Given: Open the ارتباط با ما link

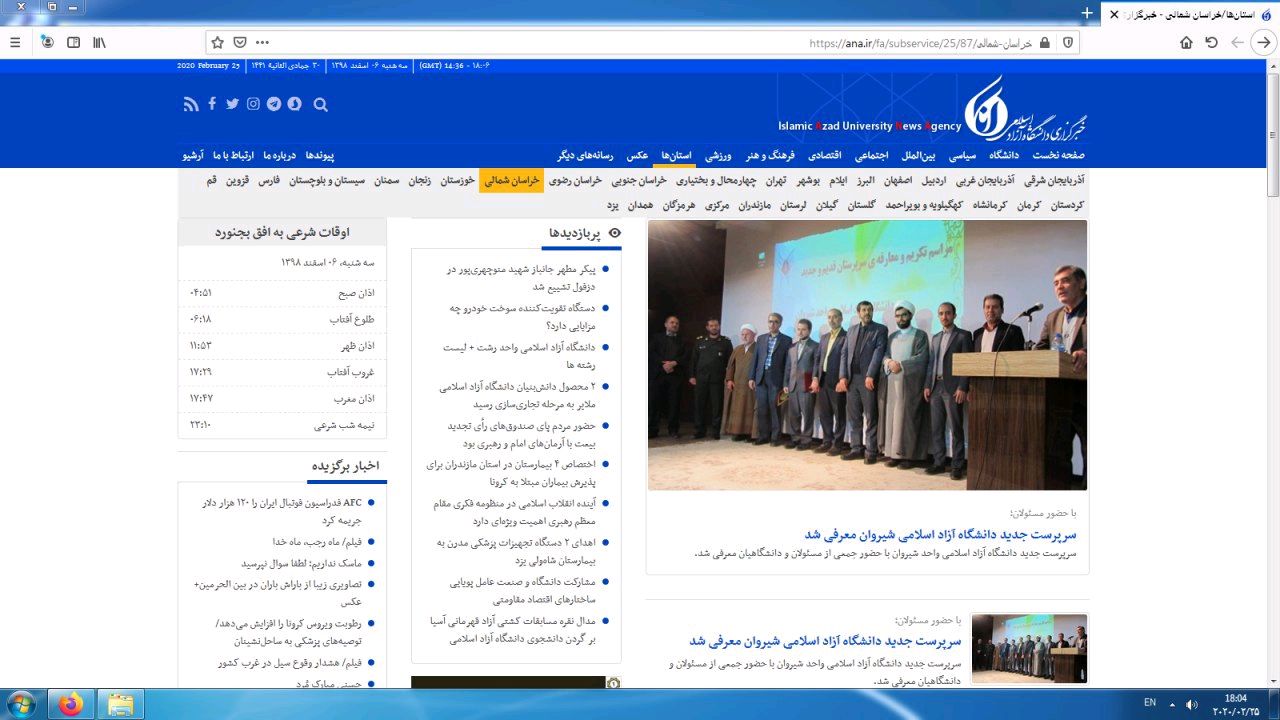Looking at the screenshot, I should [234, 155].
